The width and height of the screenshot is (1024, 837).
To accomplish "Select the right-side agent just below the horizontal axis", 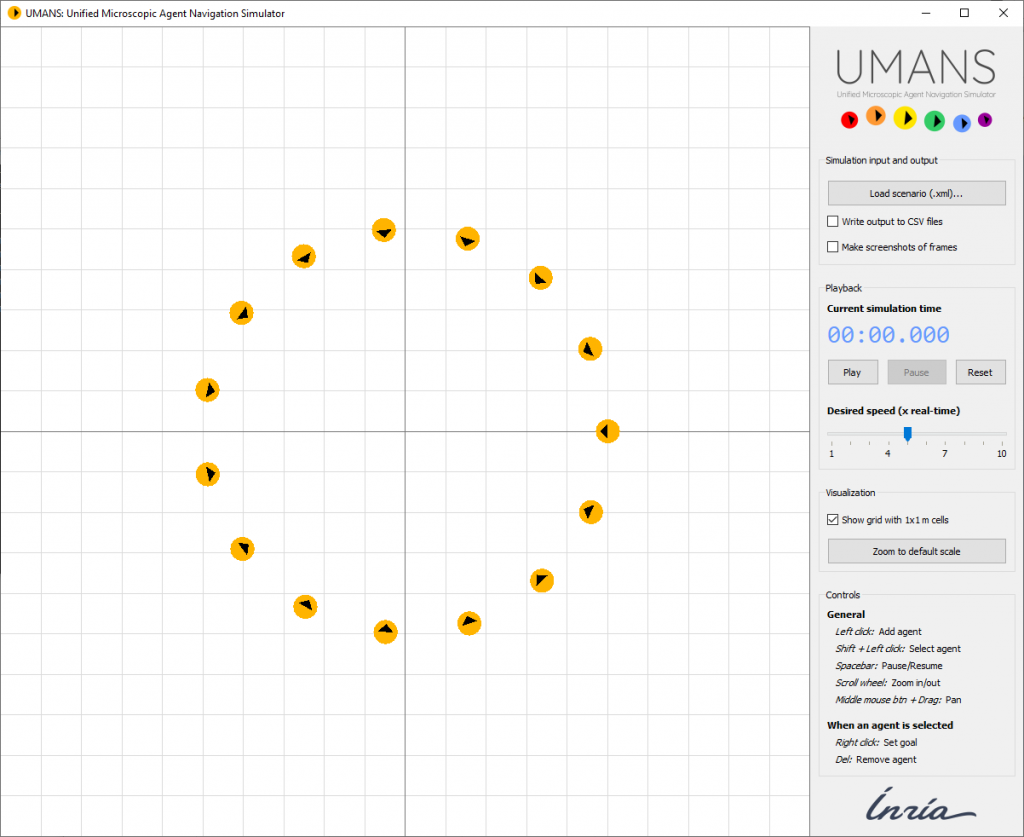I will coord(590,512).
